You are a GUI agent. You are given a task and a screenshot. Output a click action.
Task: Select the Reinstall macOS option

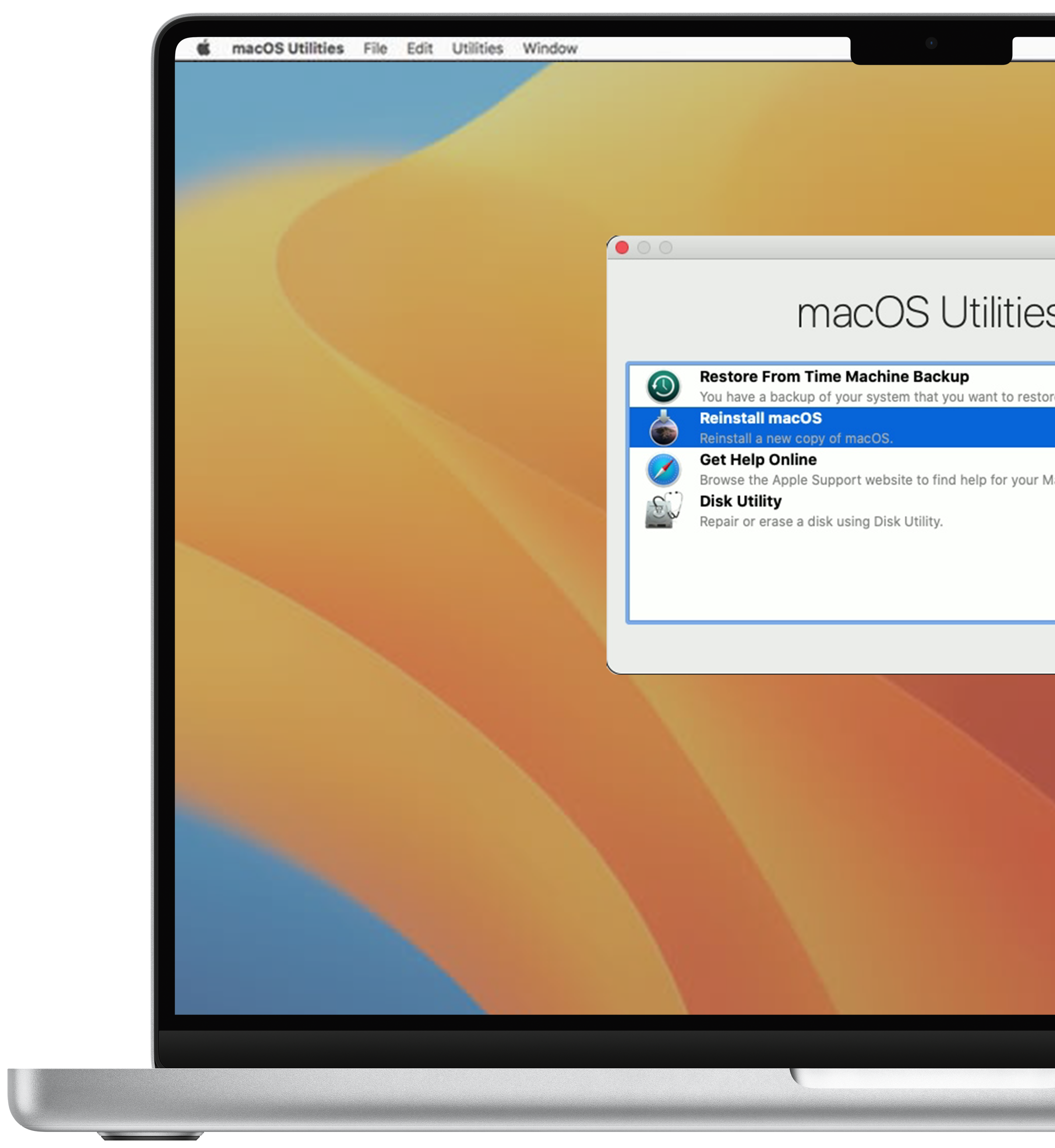pos(841,427)
